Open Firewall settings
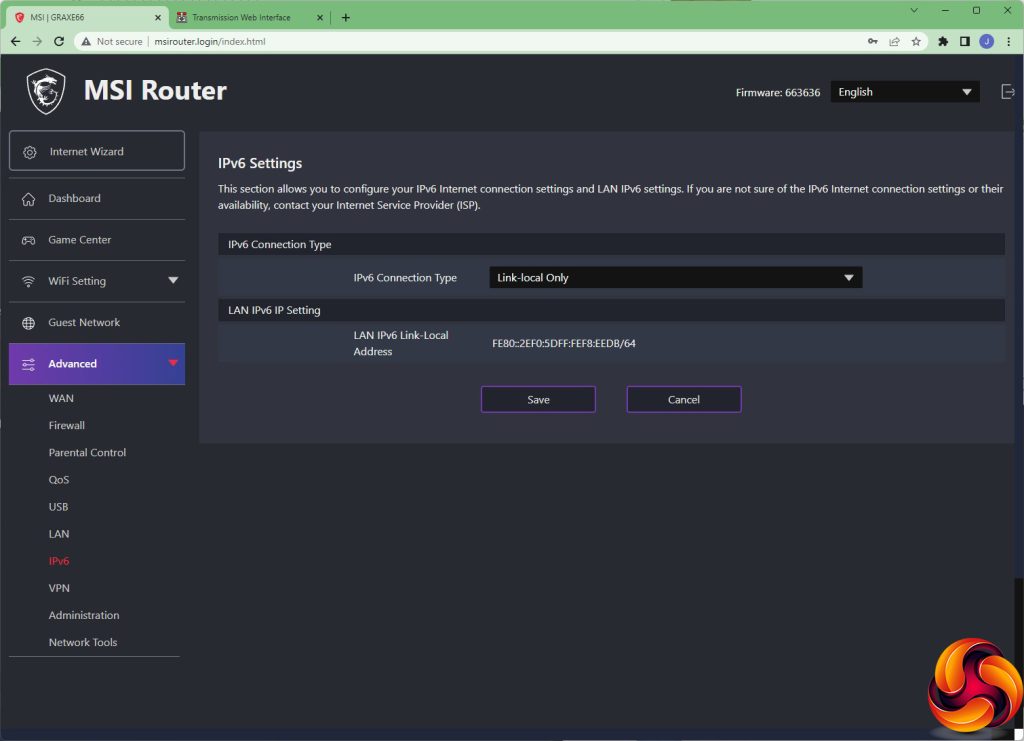Viewport: 1024px width, 741px height. click(67, 426)
